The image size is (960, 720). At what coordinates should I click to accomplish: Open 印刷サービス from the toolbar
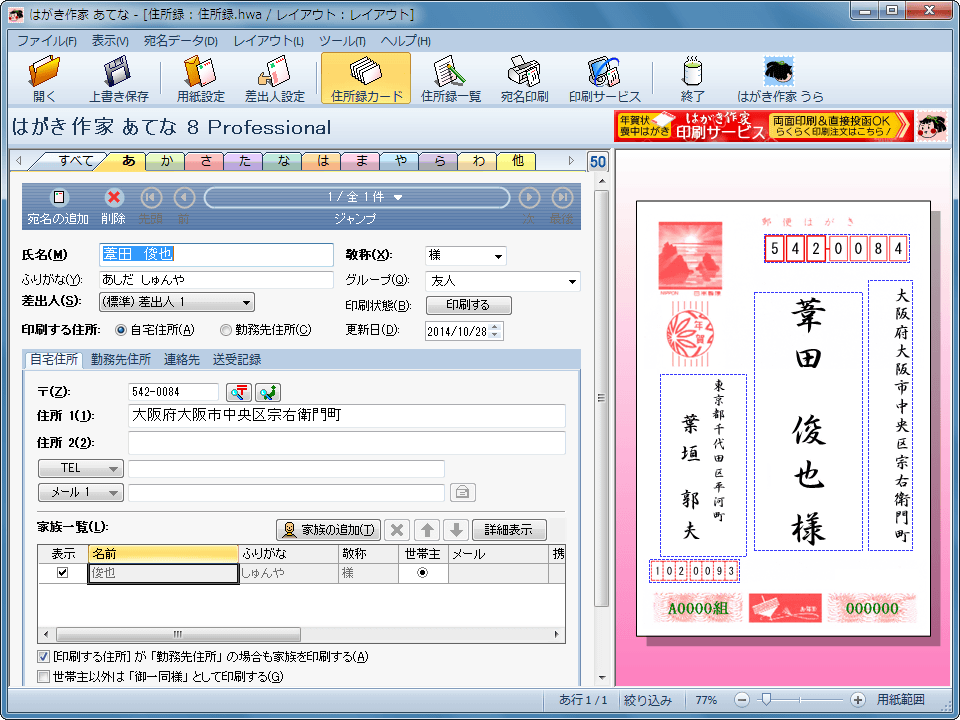click(x=604, y=73)
